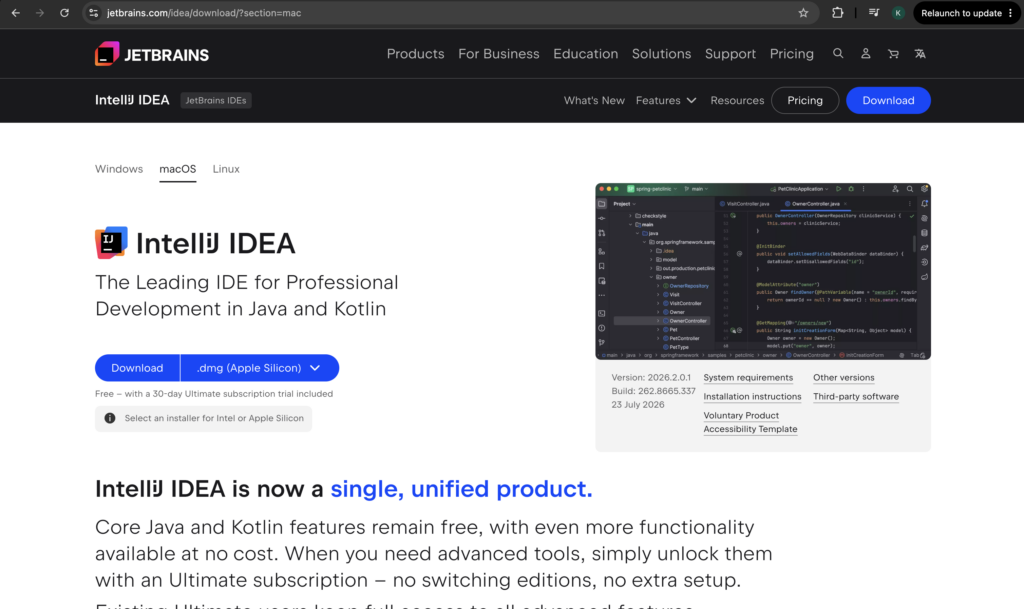Open Pricing in top navigation

click(x=792, y=54)
